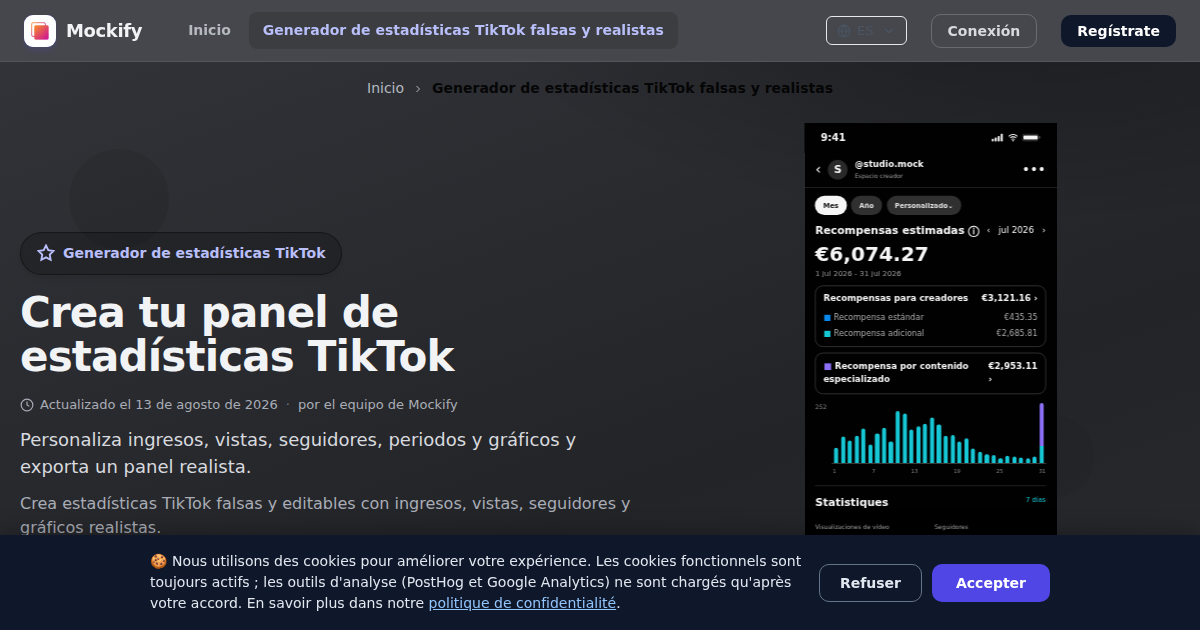
Task: Click the S avatar in phone mockup
Action: pos(837,169)
